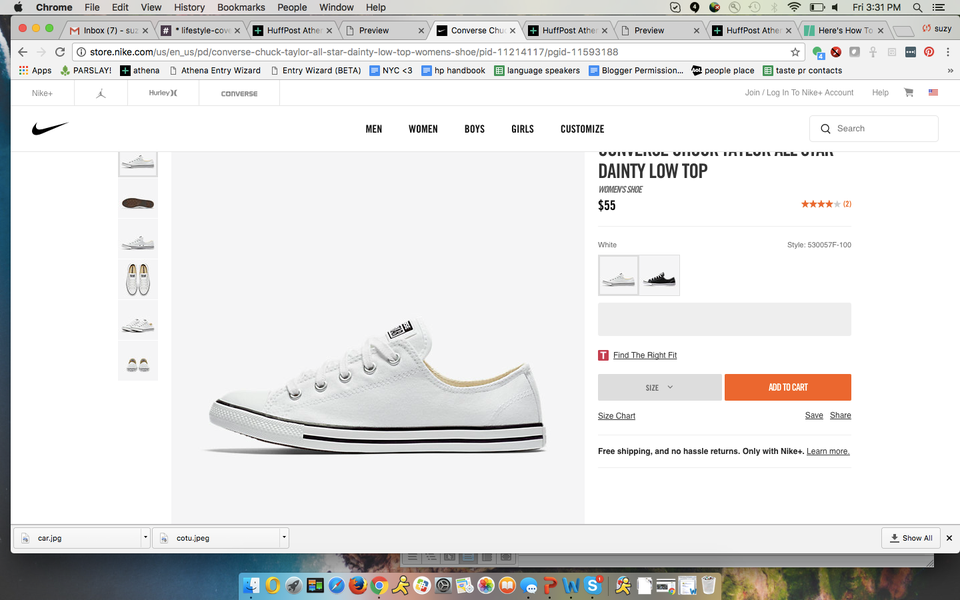Open the Apple menu
This screenshot has width=960, height=600.
point(18,7)
